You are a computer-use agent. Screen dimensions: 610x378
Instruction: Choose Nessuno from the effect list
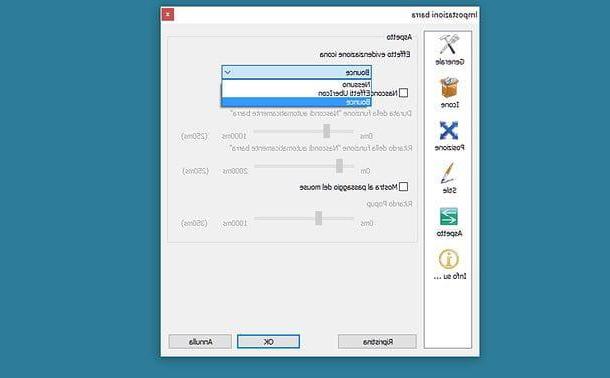tap(296, 84)
